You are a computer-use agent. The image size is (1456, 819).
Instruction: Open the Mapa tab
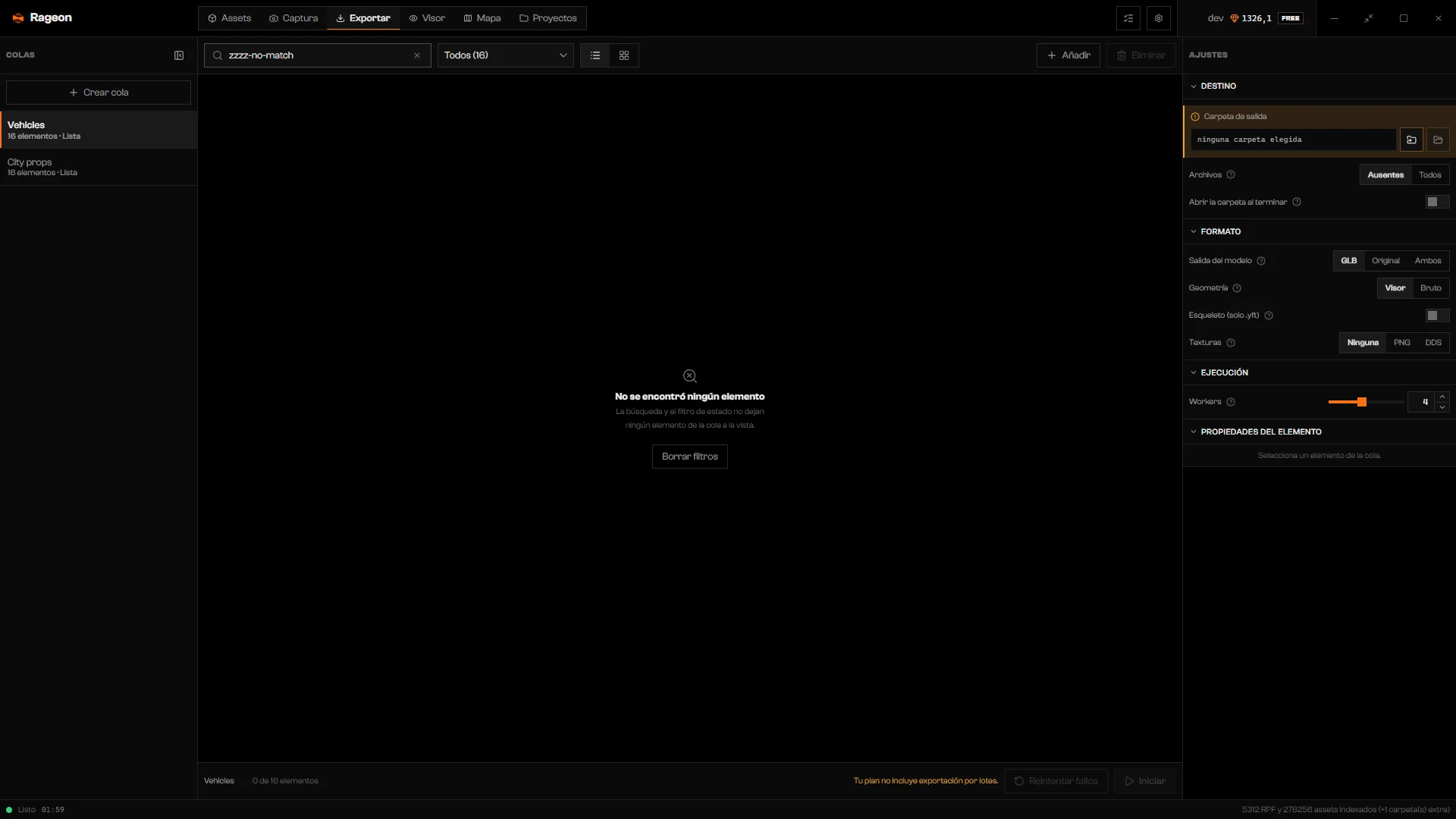(x=482, y=18)
